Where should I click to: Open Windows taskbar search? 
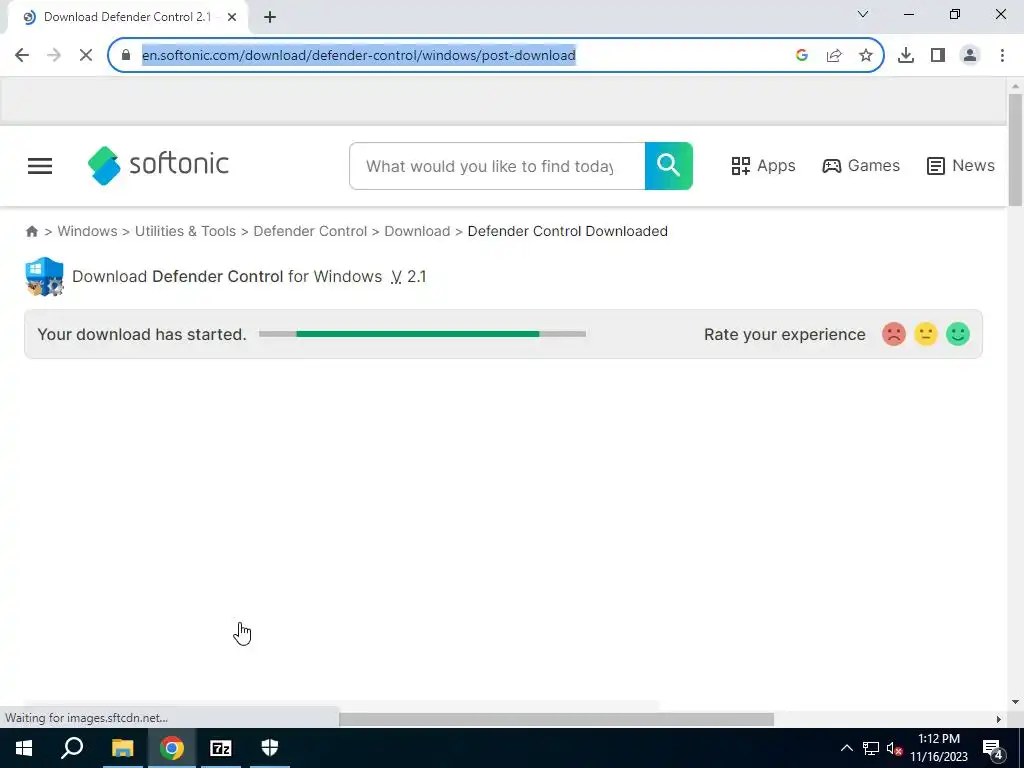pyautogui.click(x=72, y=748)
